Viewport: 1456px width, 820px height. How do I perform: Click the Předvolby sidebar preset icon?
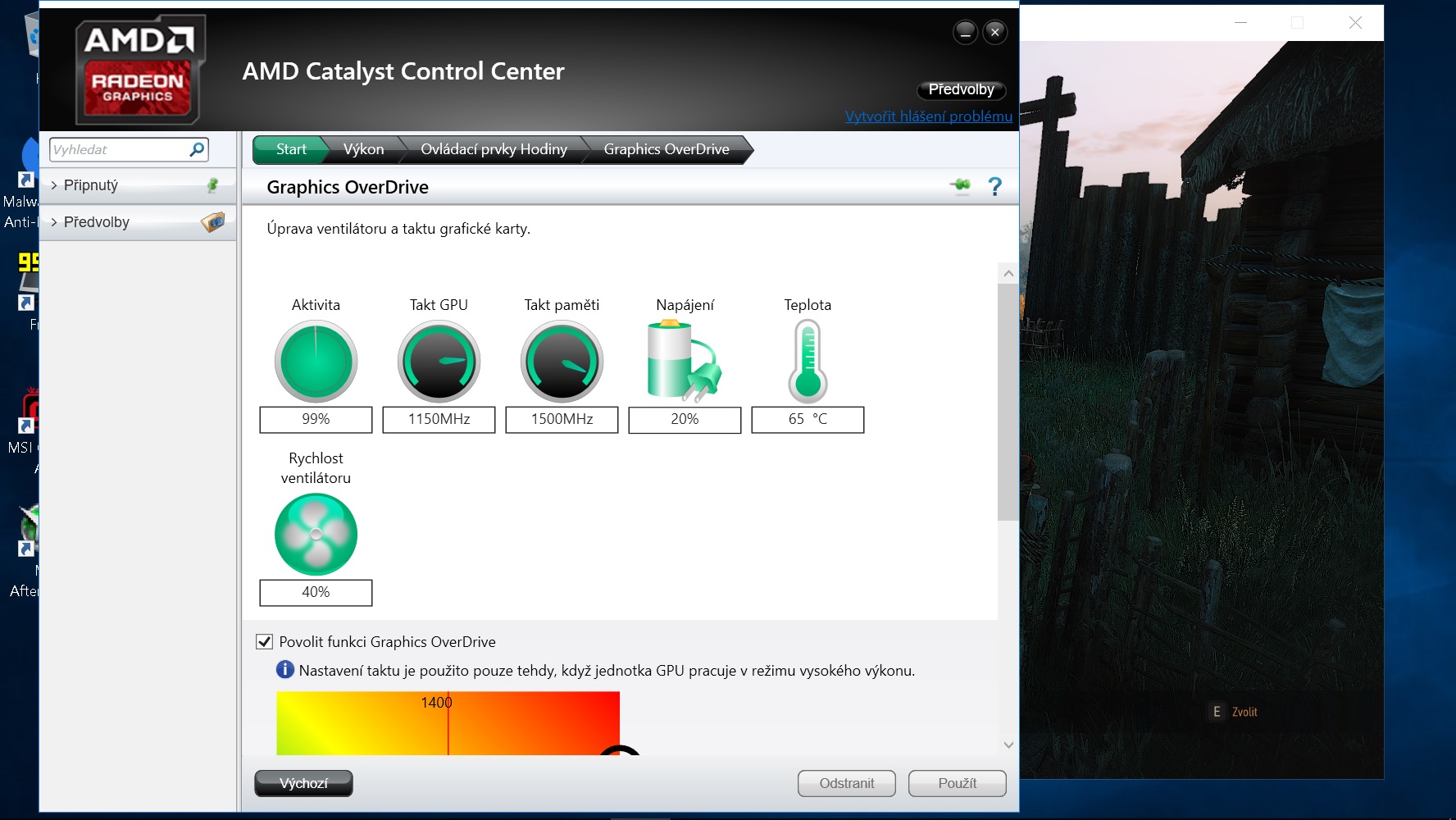(x=213, y=222)
